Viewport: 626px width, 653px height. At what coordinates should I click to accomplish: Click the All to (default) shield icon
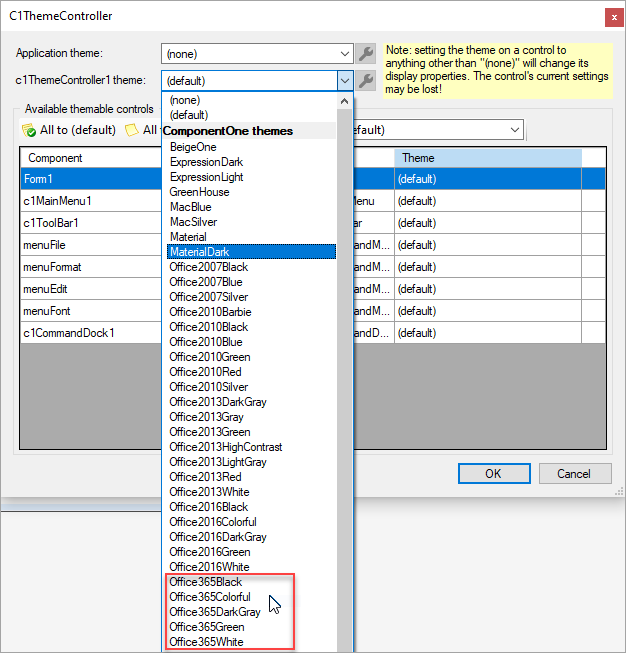click(29, 130)
